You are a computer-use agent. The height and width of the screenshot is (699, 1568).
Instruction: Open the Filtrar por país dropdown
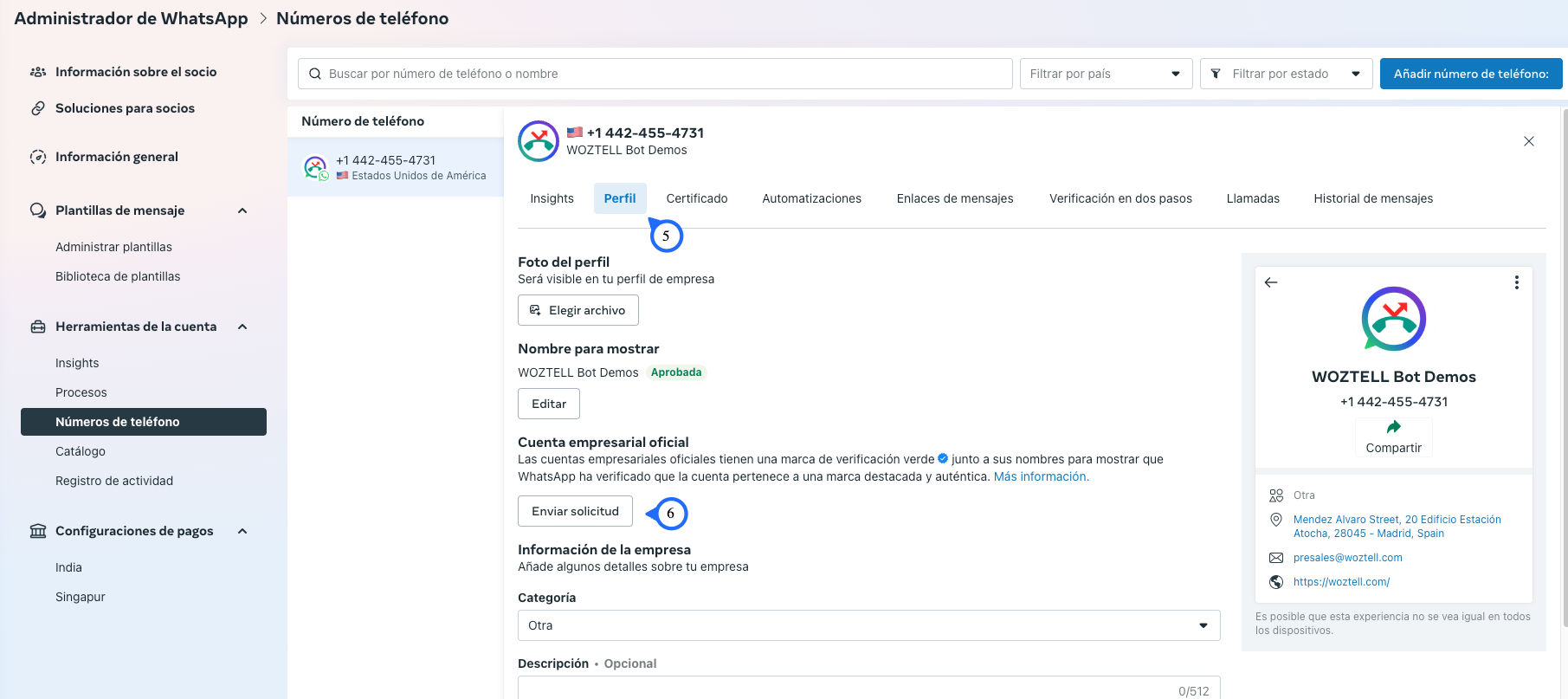tap(1107, 74)
